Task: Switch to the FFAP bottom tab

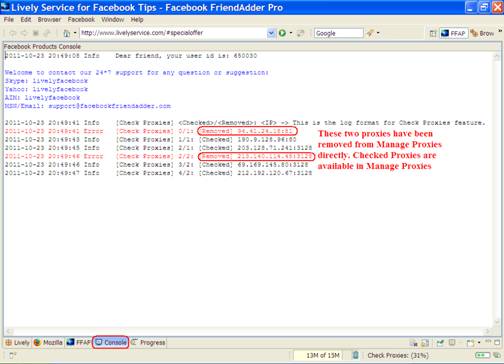Action: click(x=78, y=342)
